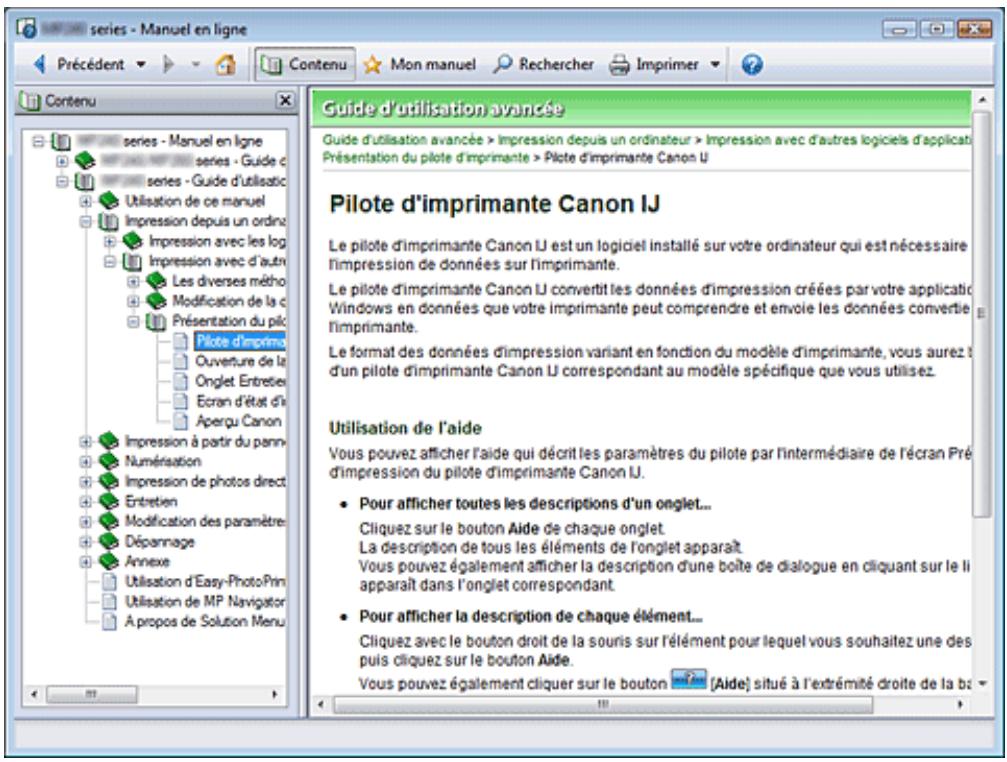Image resolution: width=1007 pixels, height=762 pixels.
Task: Expand 'Modification des paramètres' tree node
Action: pyautogui.click(x=85, y=521)
